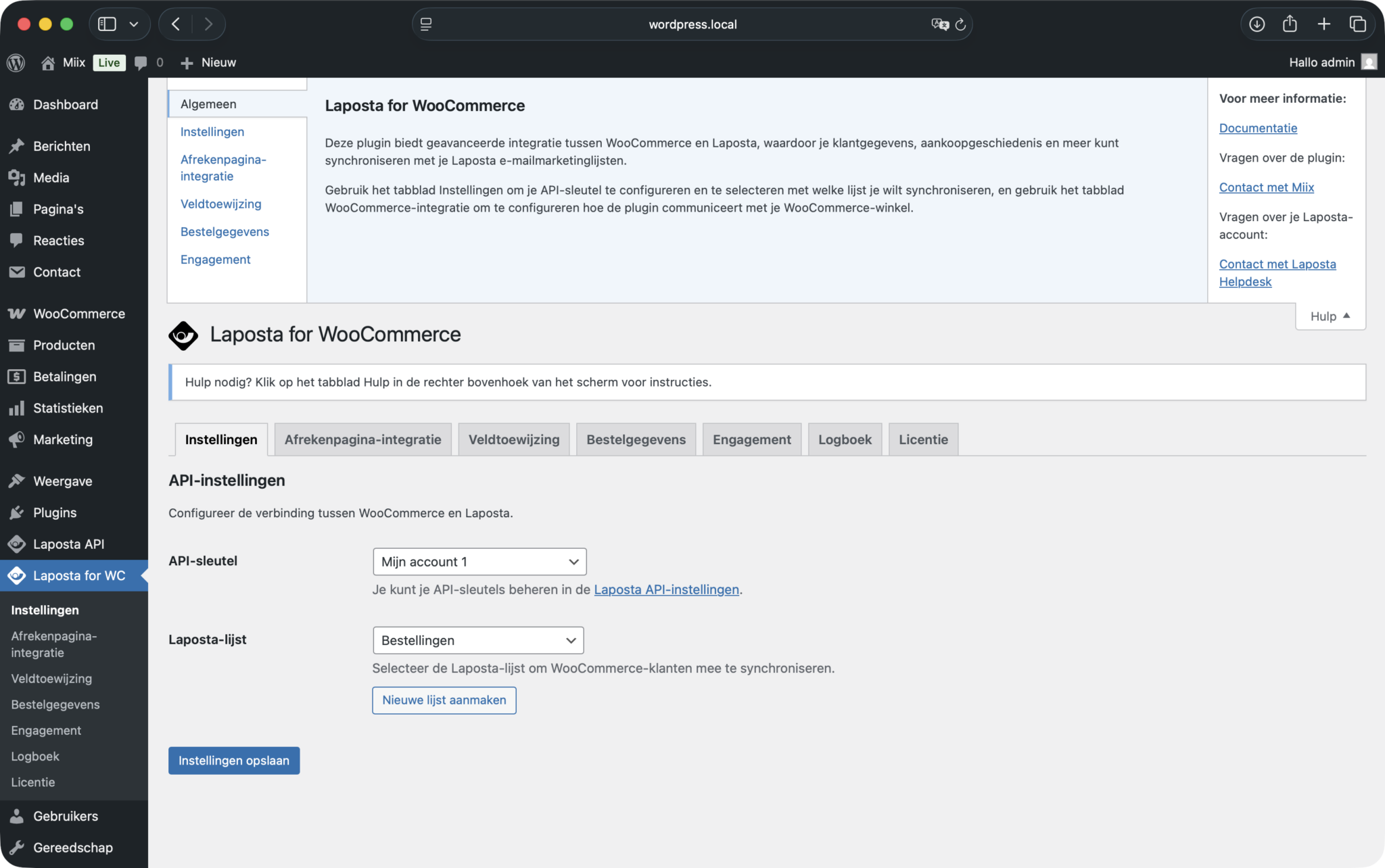
Task: Open the Documentatie link
Action: click(1258, 128)
